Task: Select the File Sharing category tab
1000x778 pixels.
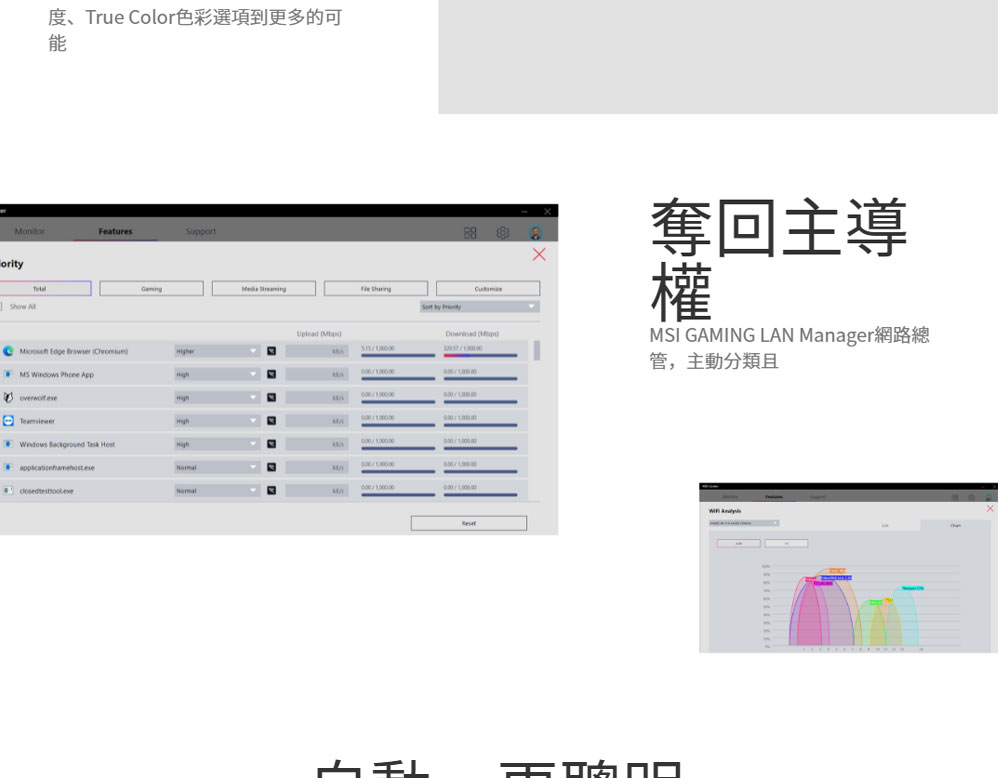Action: pos(376,289)
